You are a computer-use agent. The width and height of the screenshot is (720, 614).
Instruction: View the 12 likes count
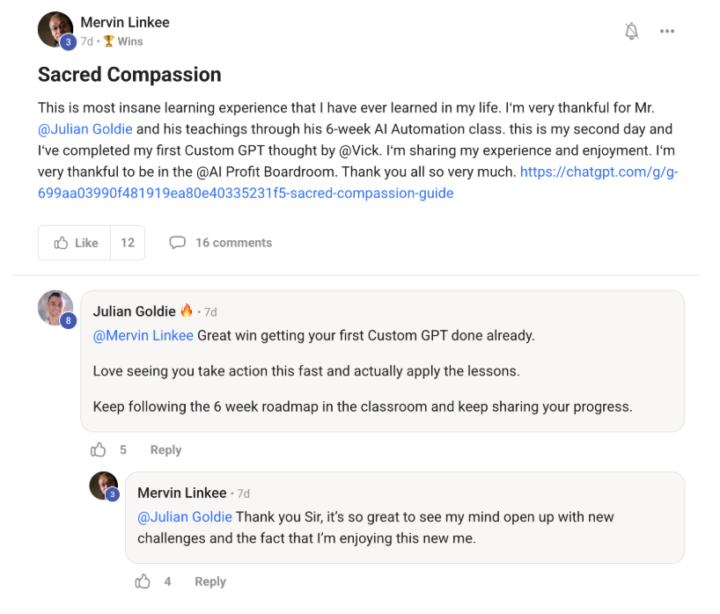click(x=128, y=243)
